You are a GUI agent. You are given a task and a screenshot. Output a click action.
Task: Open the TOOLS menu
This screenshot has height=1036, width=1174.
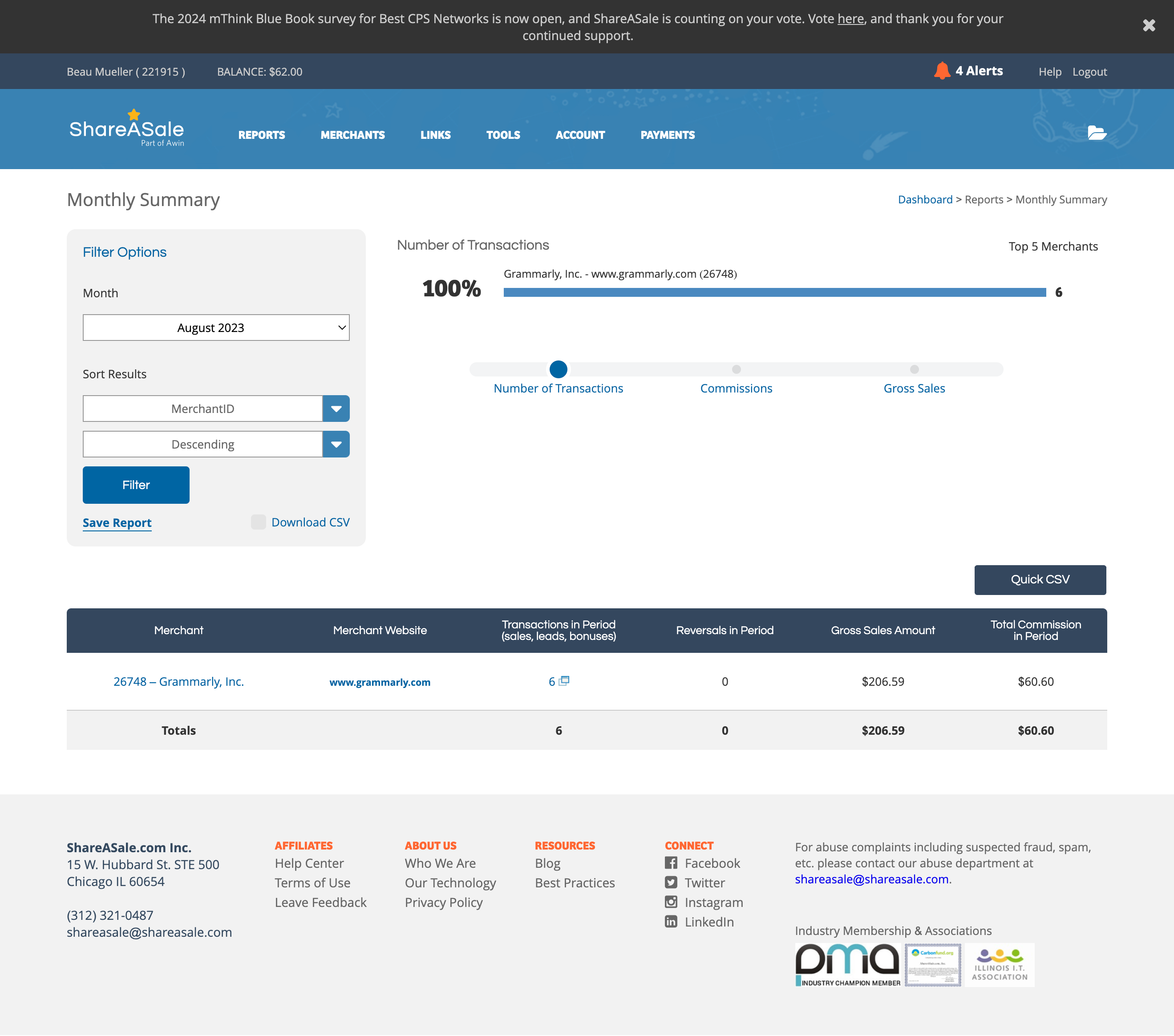pyautogui.click(x=503, y=135)
